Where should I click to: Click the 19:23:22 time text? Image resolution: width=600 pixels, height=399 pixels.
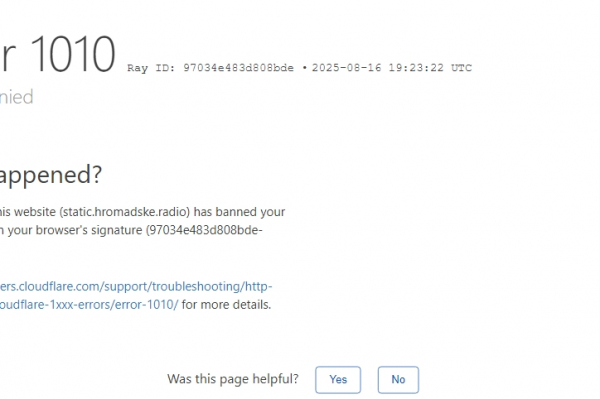416,68
